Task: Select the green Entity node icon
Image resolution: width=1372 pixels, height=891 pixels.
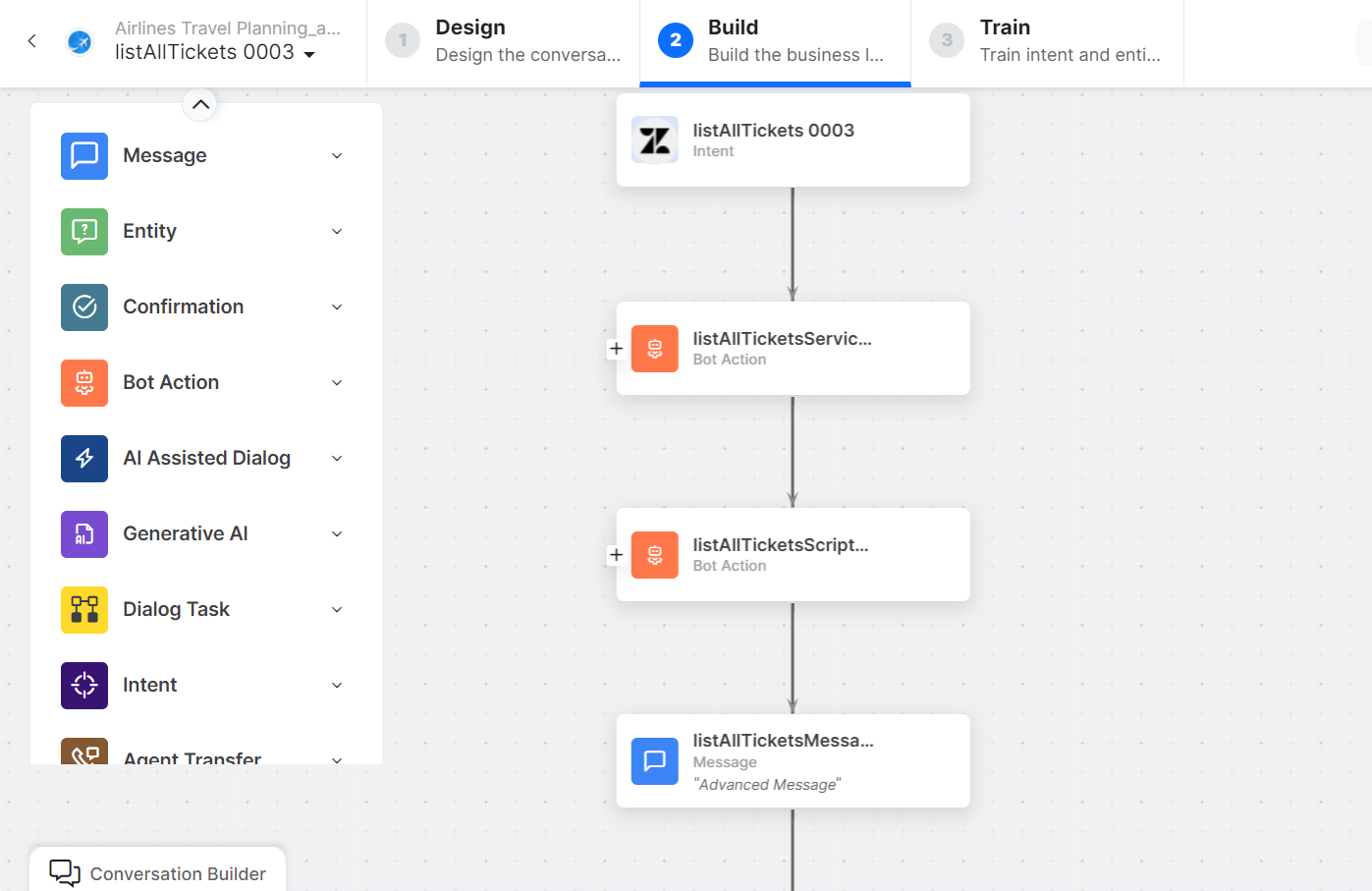Action: pyautogui.click(x=84, y=232)
